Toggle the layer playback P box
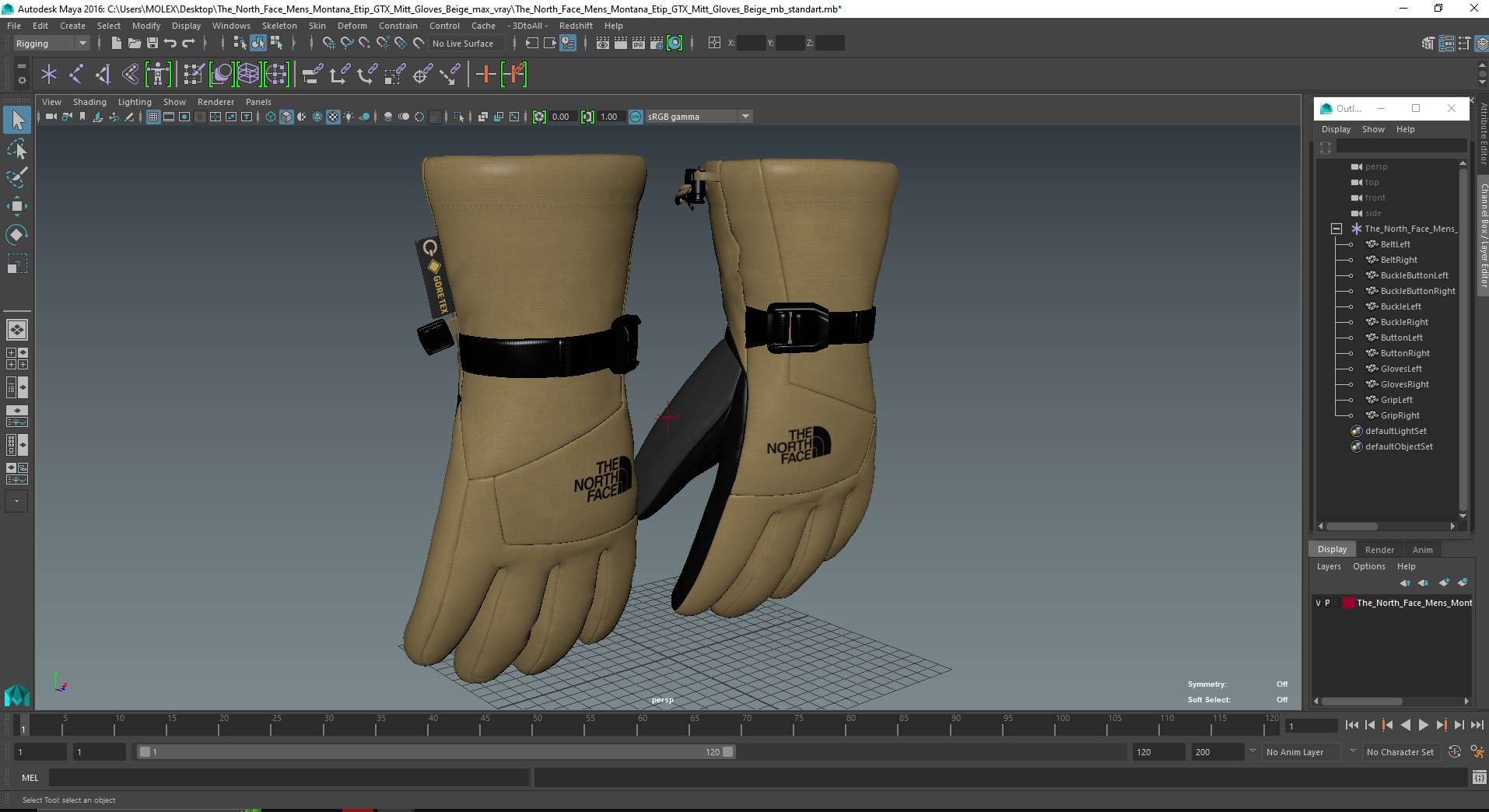Screen dimensions: 1489x812 coord(1327,603)
